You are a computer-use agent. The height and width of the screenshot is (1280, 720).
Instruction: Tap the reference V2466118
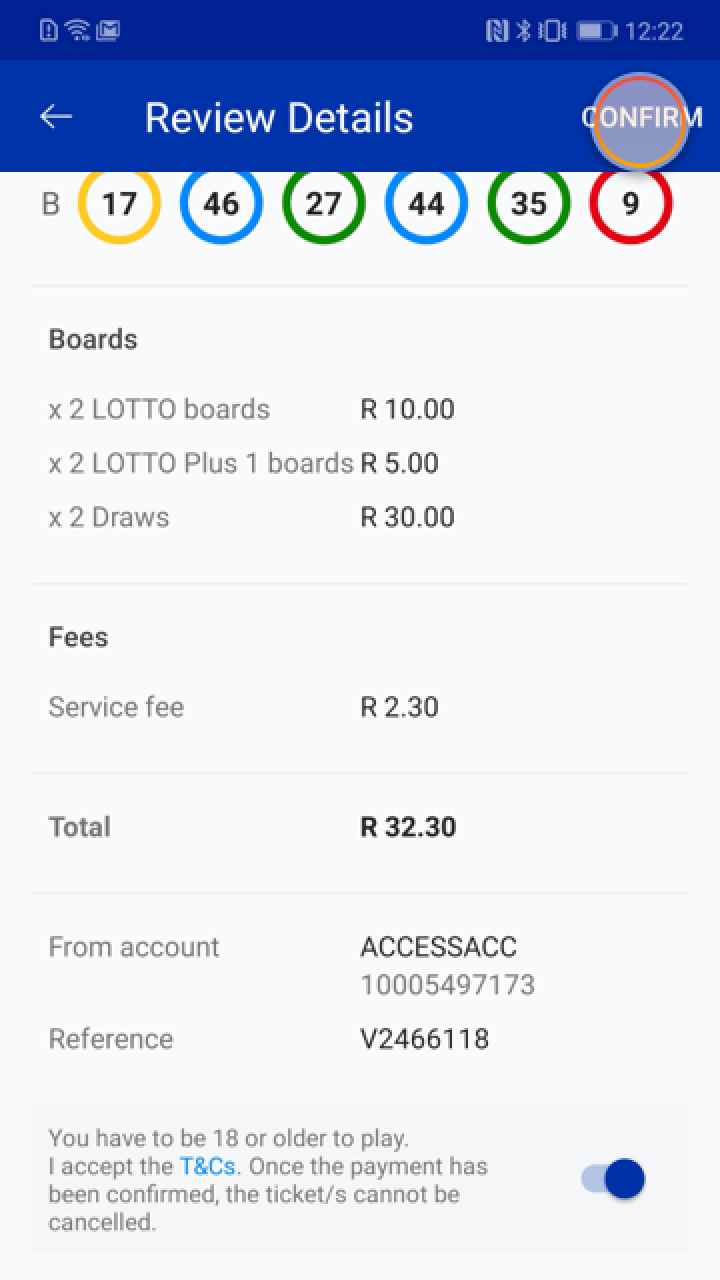click(x=424, y=1039)
